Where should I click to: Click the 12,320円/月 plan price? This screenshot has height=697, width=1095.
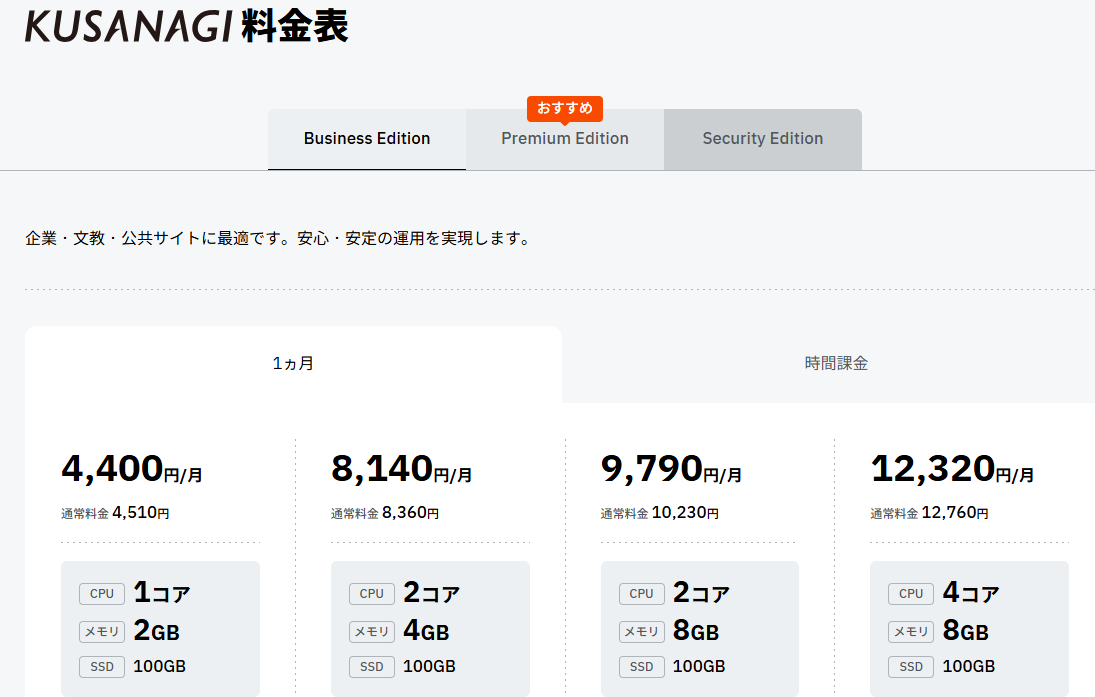(x=952, y=469)
